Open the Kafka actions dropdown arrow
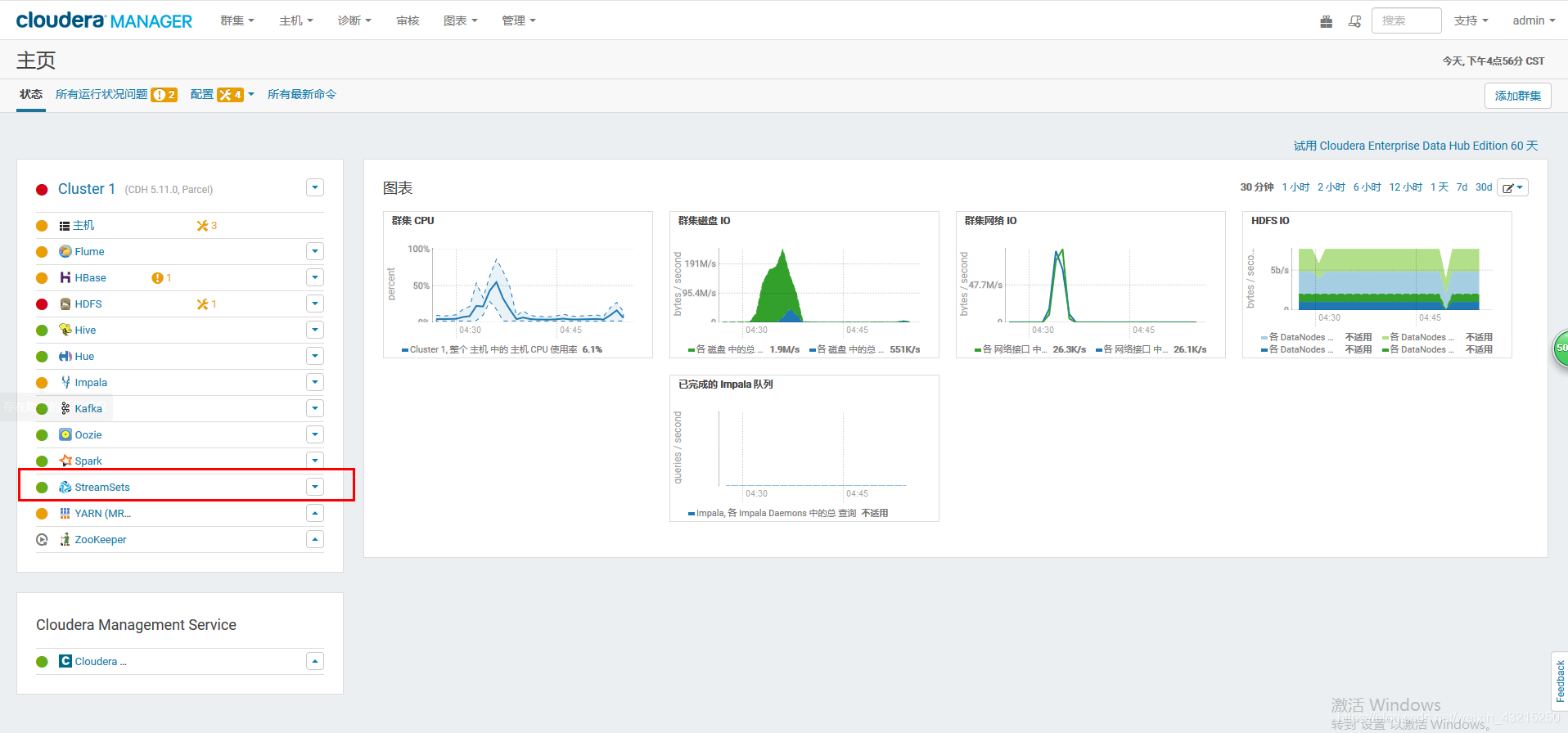 click(315, 408)
